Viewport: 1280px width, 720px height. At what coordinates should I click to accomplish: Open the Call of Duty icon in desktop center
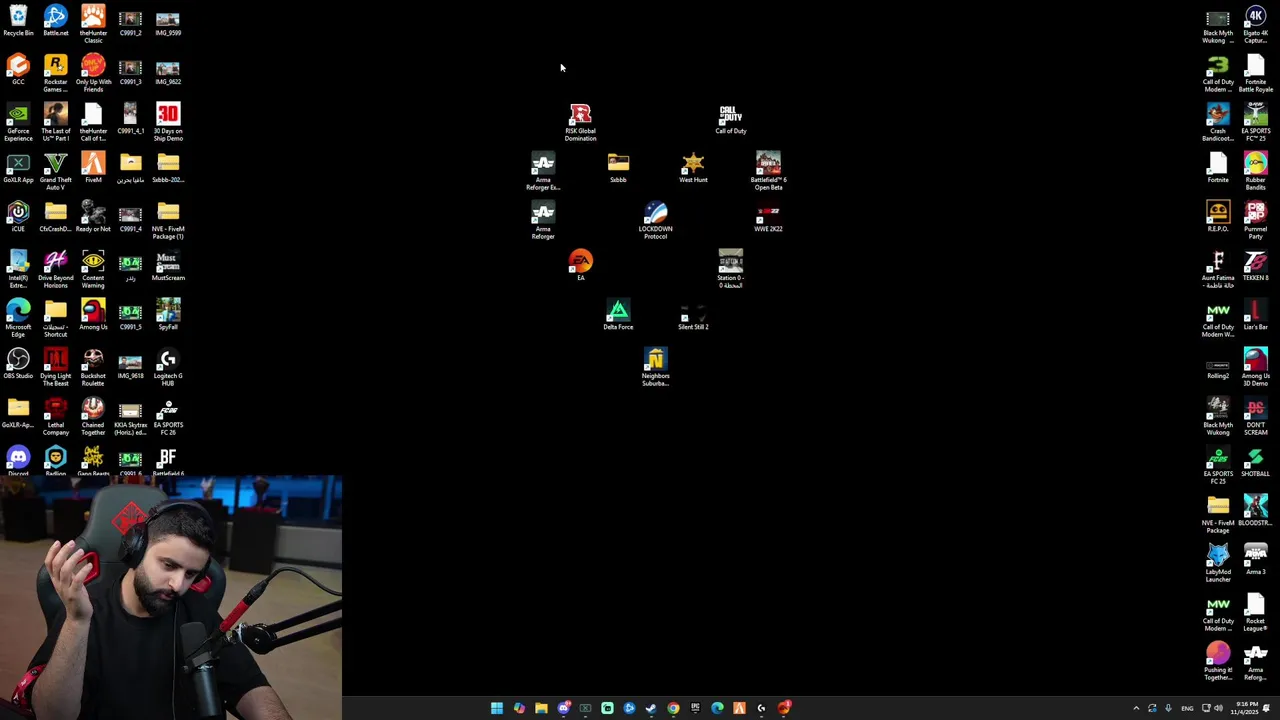730,119
